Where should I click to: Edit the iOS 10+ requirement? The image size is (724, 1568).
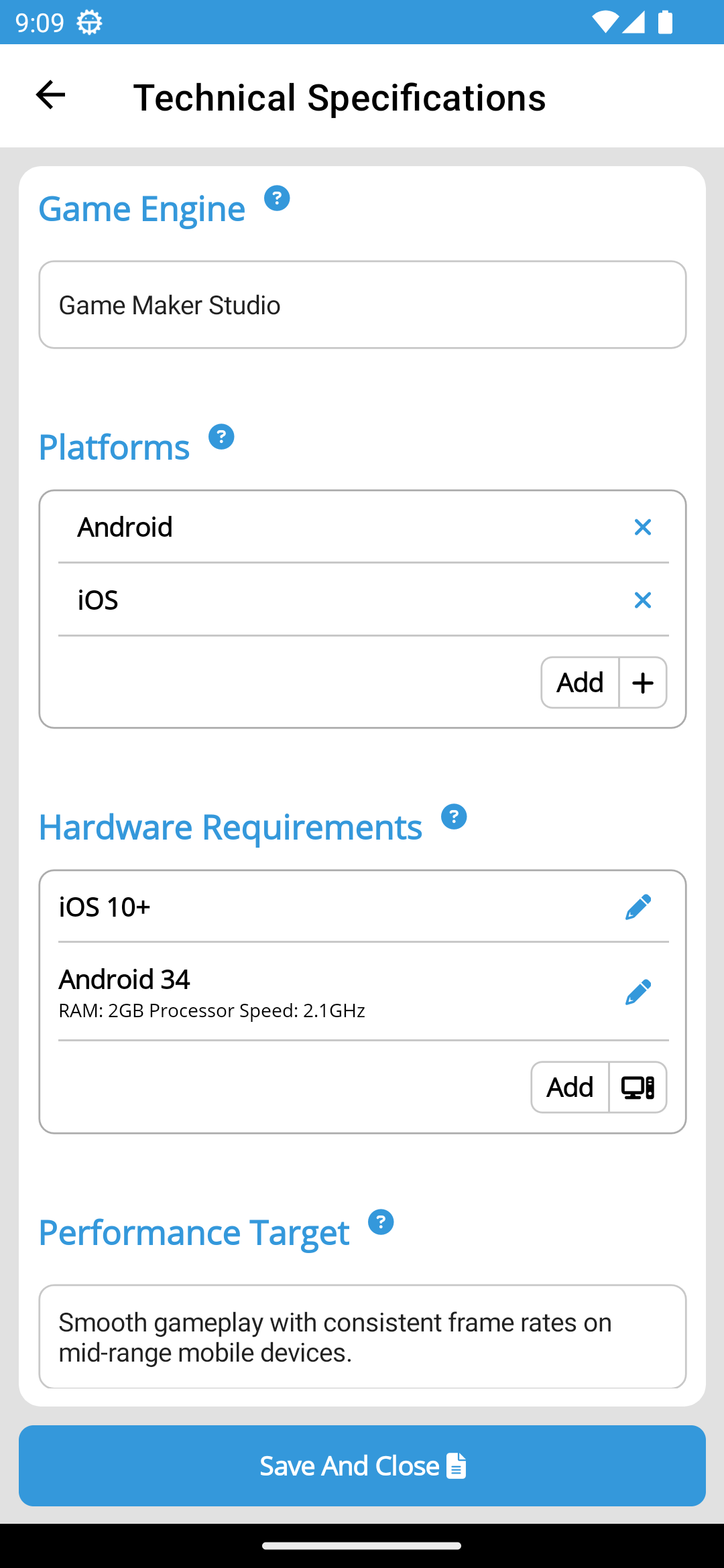(638, 907)
